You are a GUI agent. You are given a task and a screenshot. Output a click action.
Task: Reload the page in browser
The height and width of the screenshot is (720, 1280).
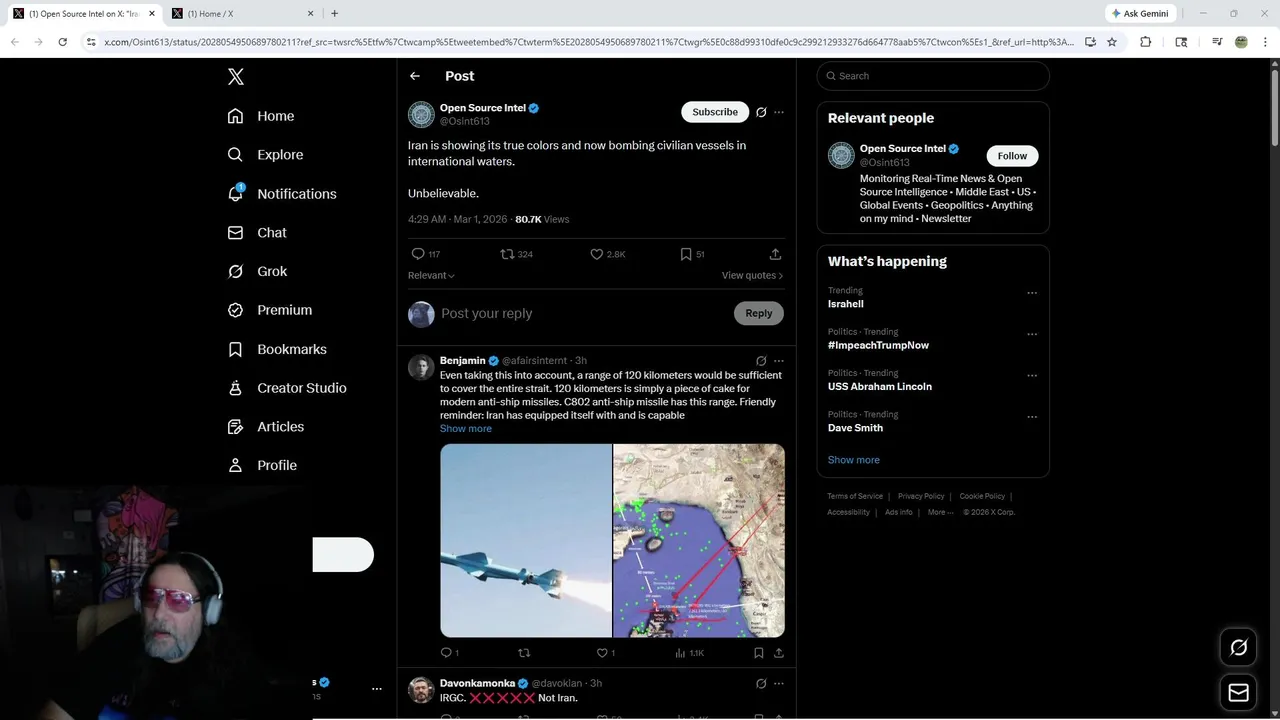click(62, 42)
